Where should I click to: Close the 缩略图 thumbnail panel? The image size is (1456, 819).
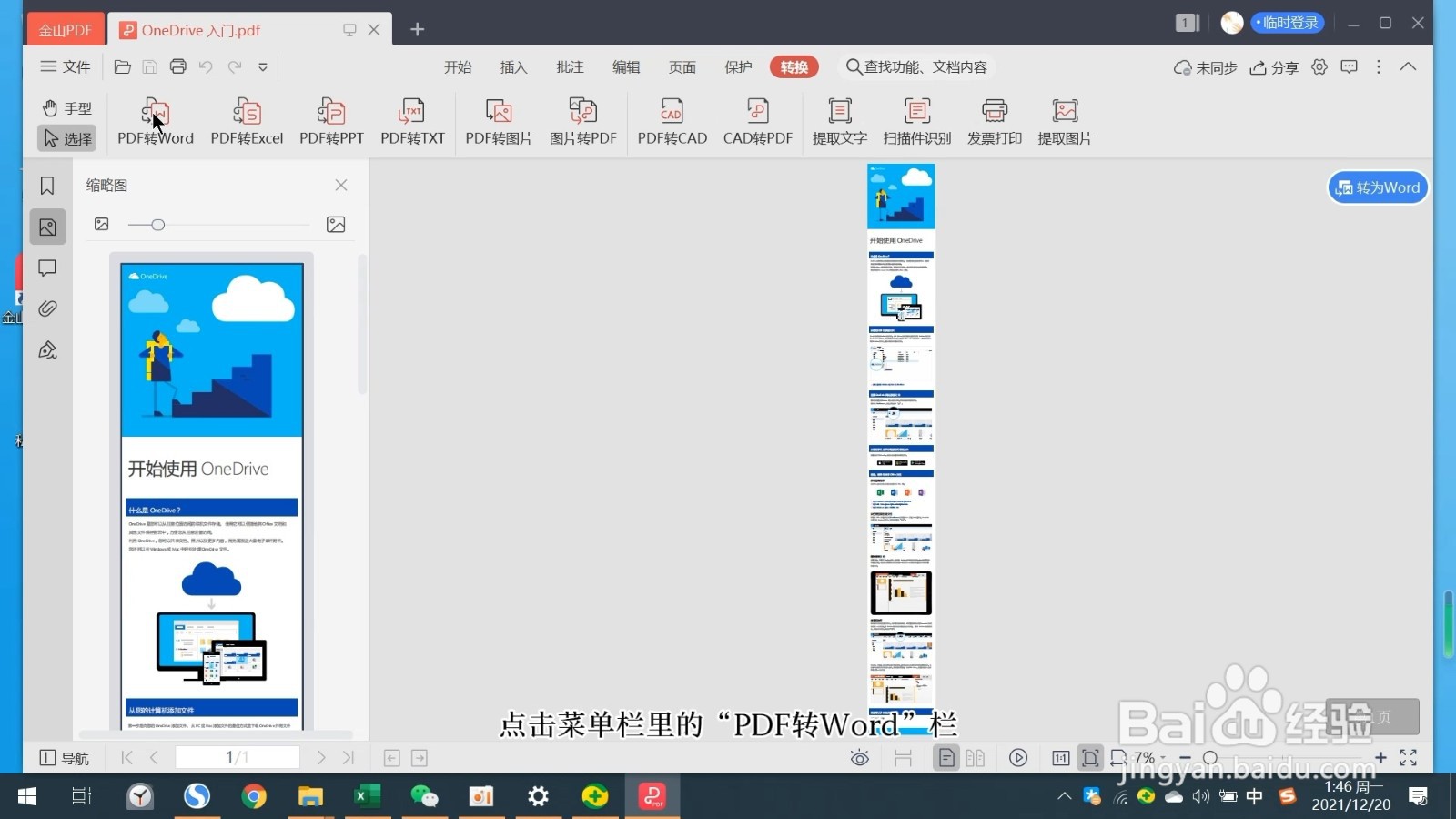[341, 185]
